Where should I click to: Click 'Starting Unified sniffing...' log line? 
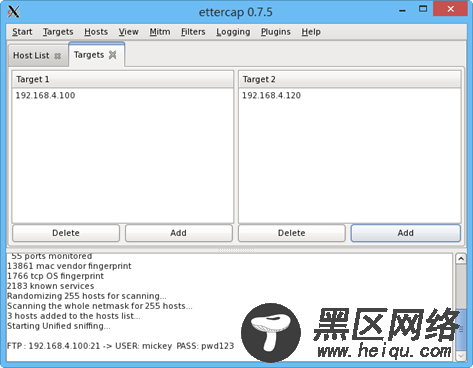click(59, 326)
